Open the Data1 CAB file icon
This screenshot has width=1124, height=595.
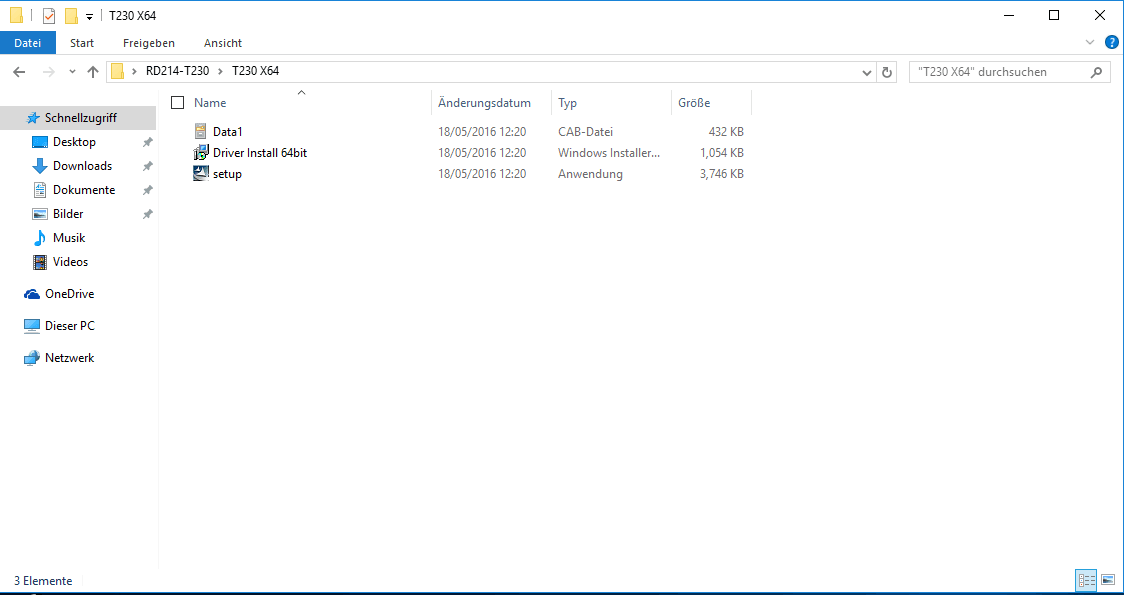tap(201, 132)
